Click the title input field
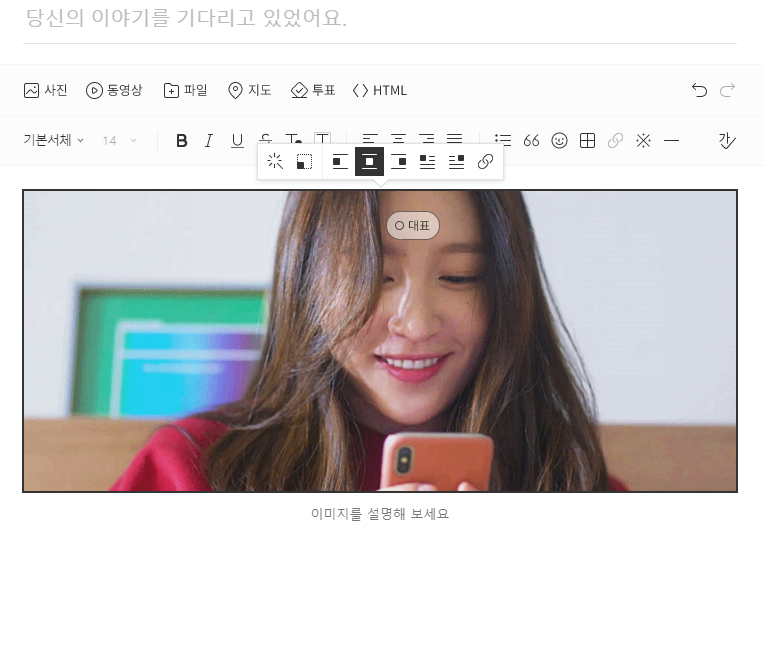Screen dimensions: 764x659 pyautogui.click(x=380, y=19)
